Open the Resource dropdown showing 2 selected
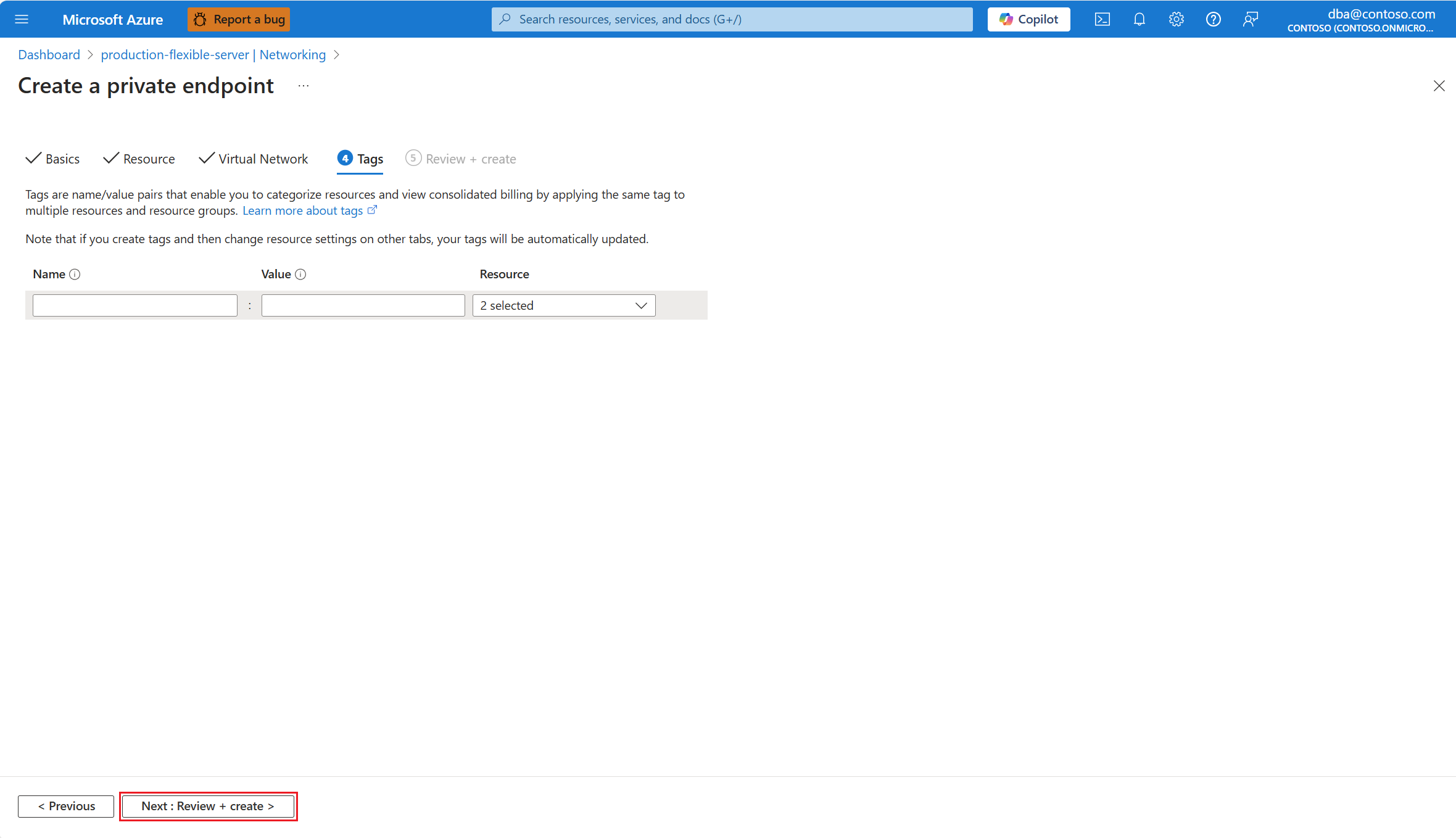Viewport: 1456px width, 838px height. 563,305
